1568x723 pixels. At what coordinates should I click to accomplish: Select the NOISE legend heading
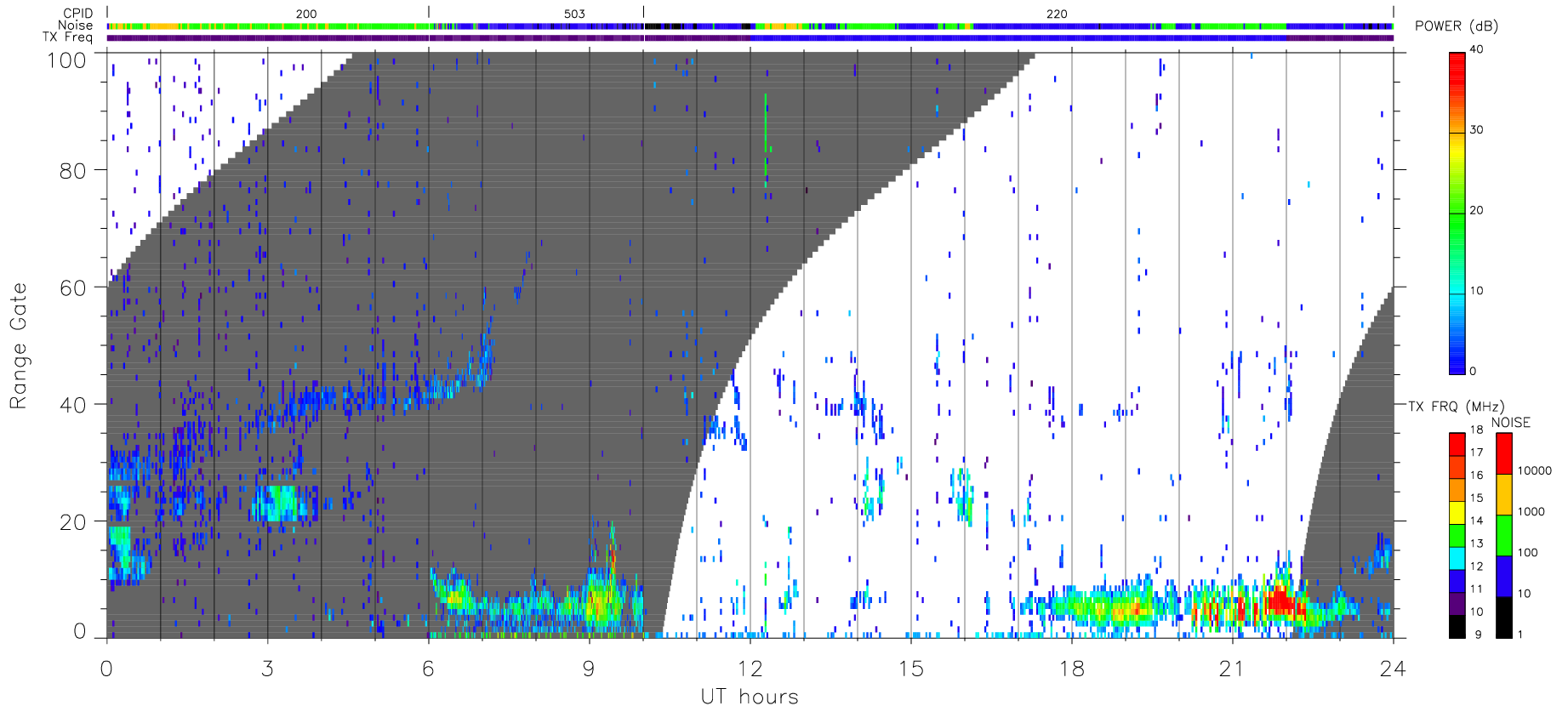pos(1511,423)
